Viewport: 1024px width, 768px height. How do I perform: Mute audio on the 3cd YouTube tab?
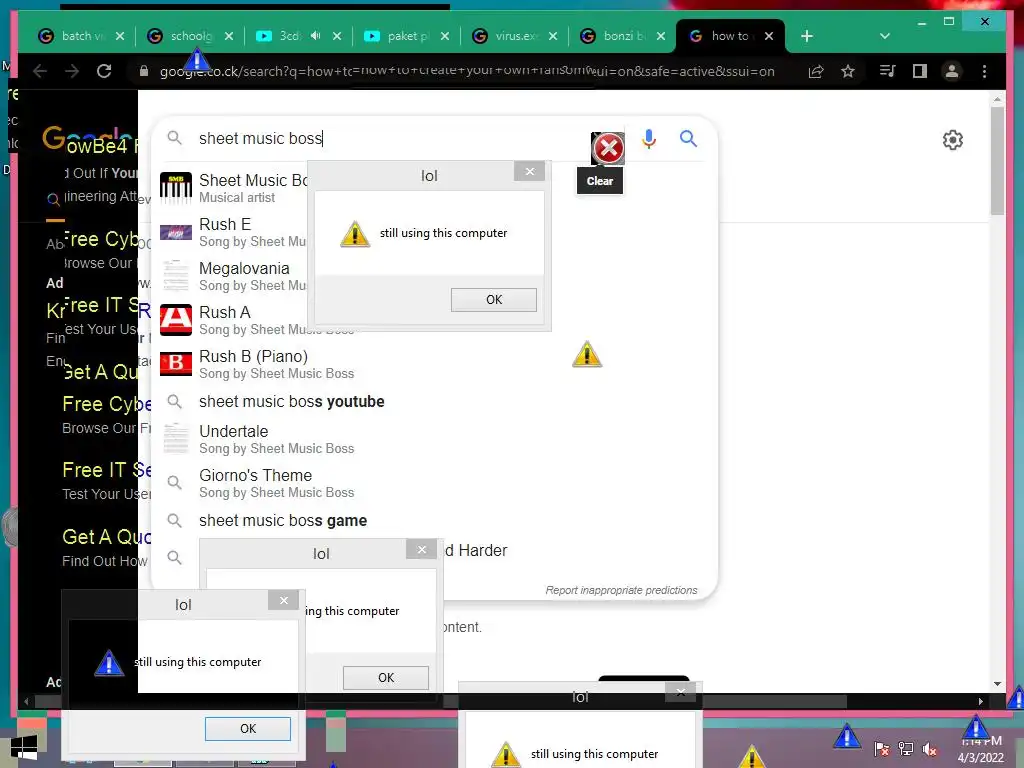point(315,36)
